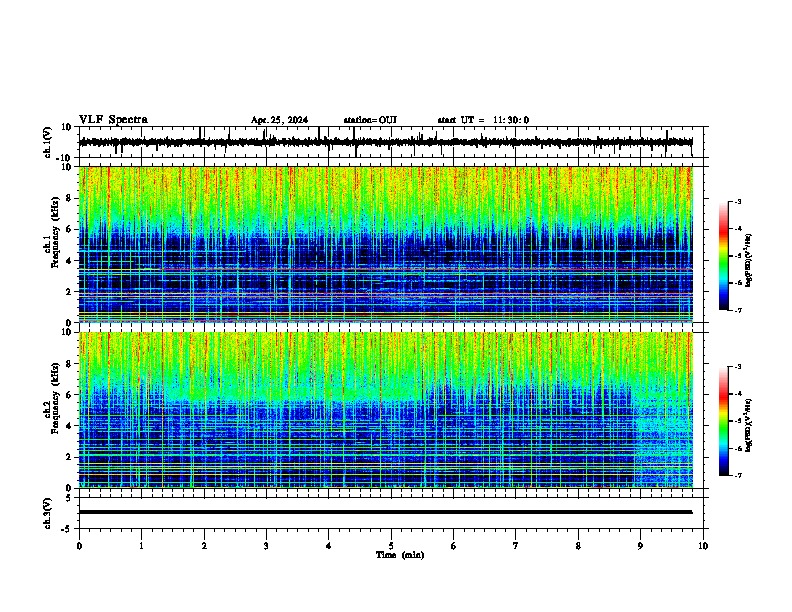Click the '5' tick on ch.3(V) axis

tap(69, 497)
